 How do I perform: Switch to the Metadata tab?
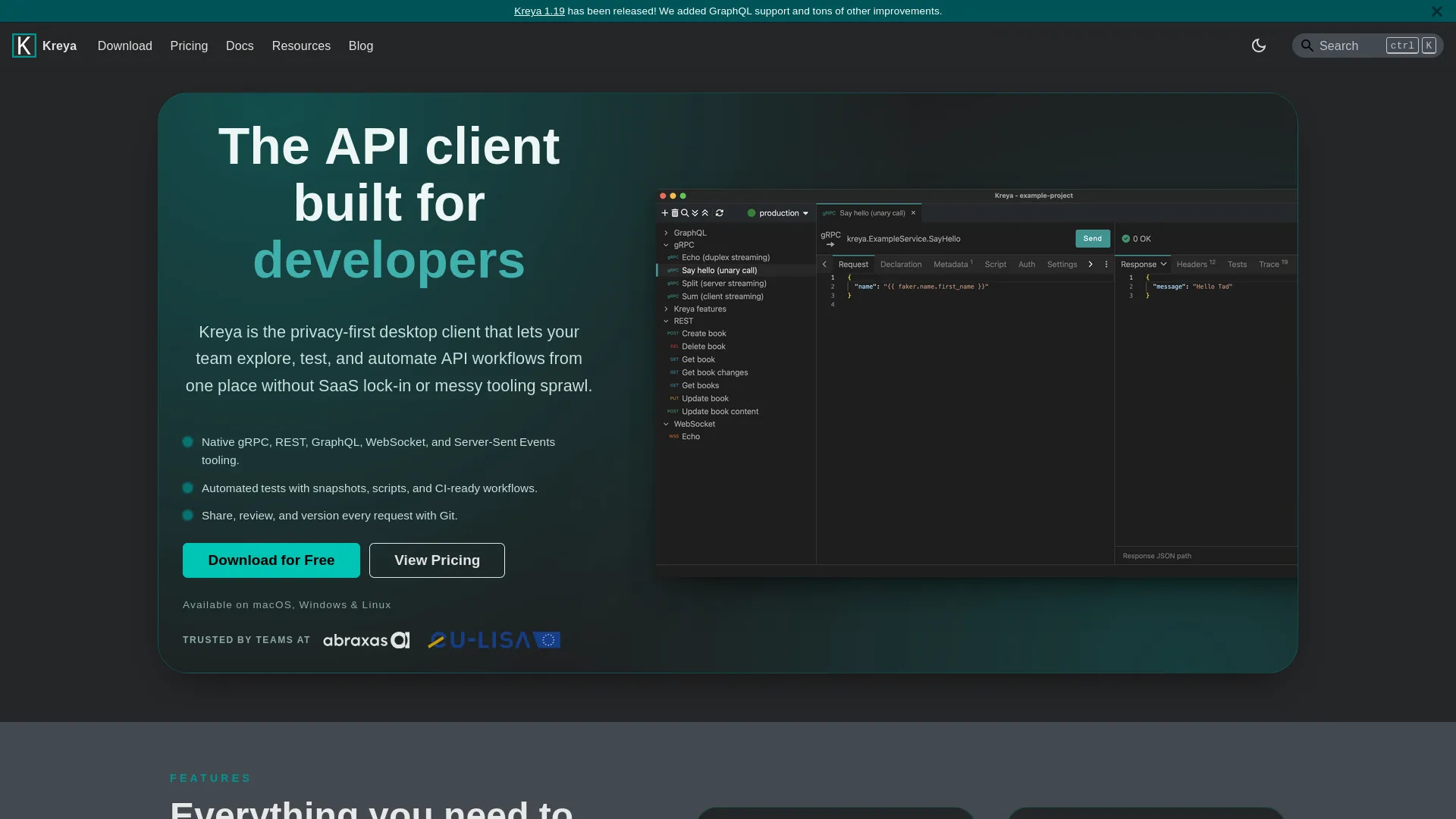coord(952,265)
